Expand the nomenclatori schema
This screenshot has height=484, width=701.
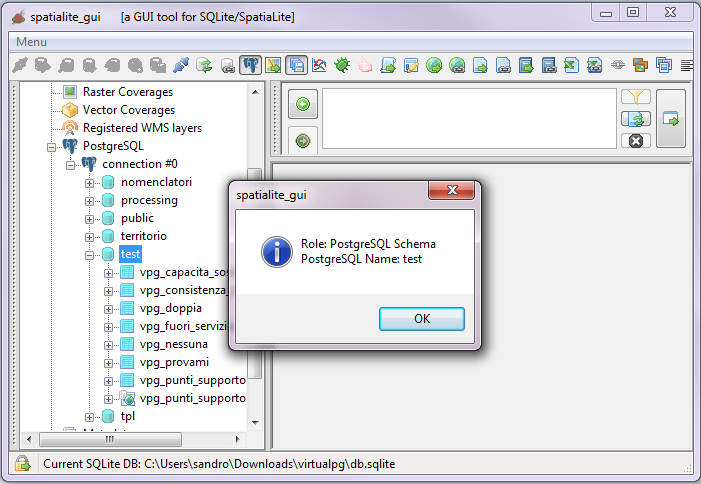coord(89,183)
